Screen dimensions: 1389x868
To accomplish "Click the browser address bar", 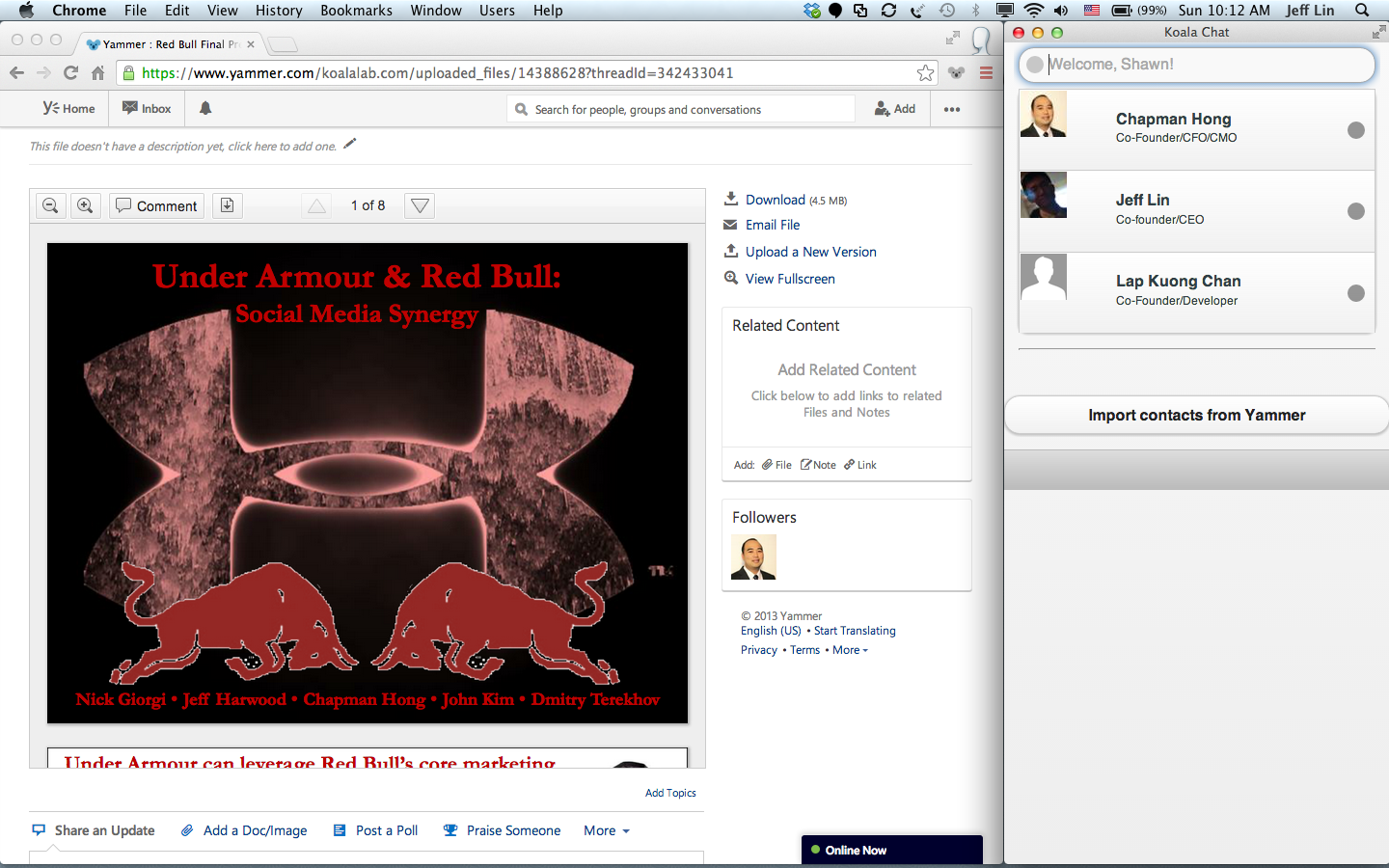I will (x=526, y=73).
